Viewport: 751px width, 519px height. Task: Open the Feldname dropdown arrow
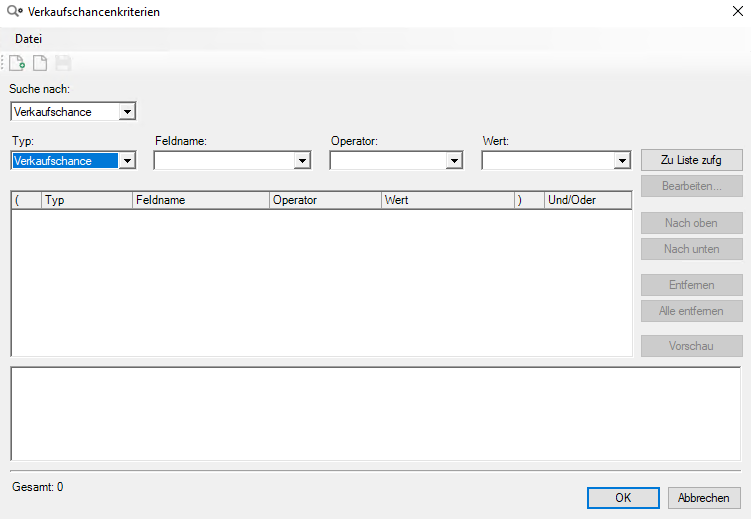302,161
